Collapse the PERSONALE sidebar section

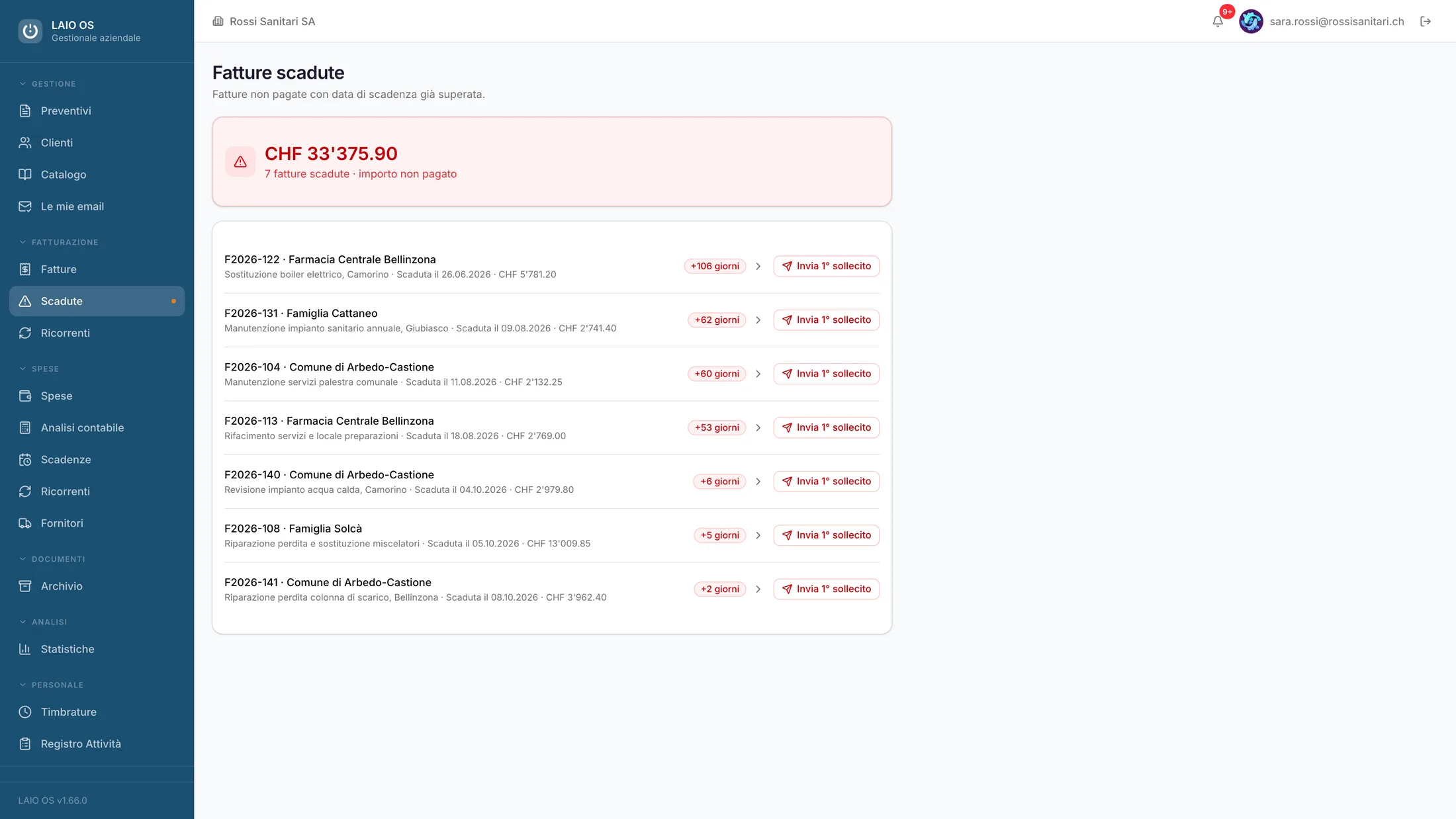tap(51, 685)
